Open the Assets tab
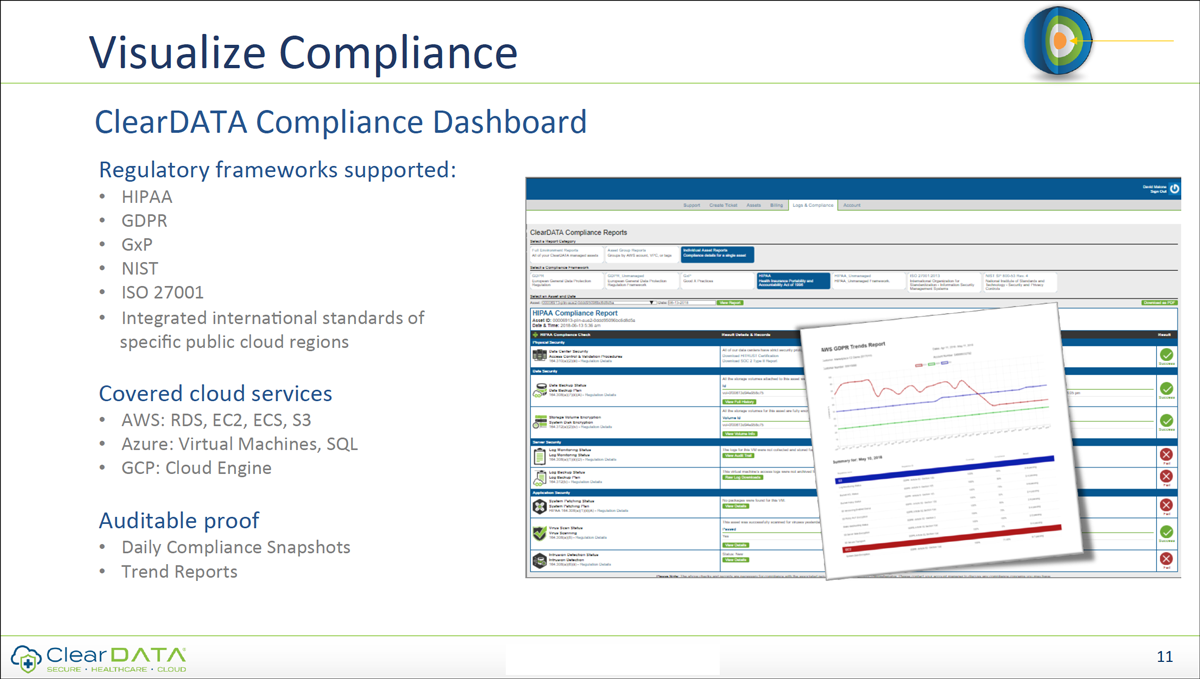The height and width of the screenshot is (679, 1200). click(754, 205)
